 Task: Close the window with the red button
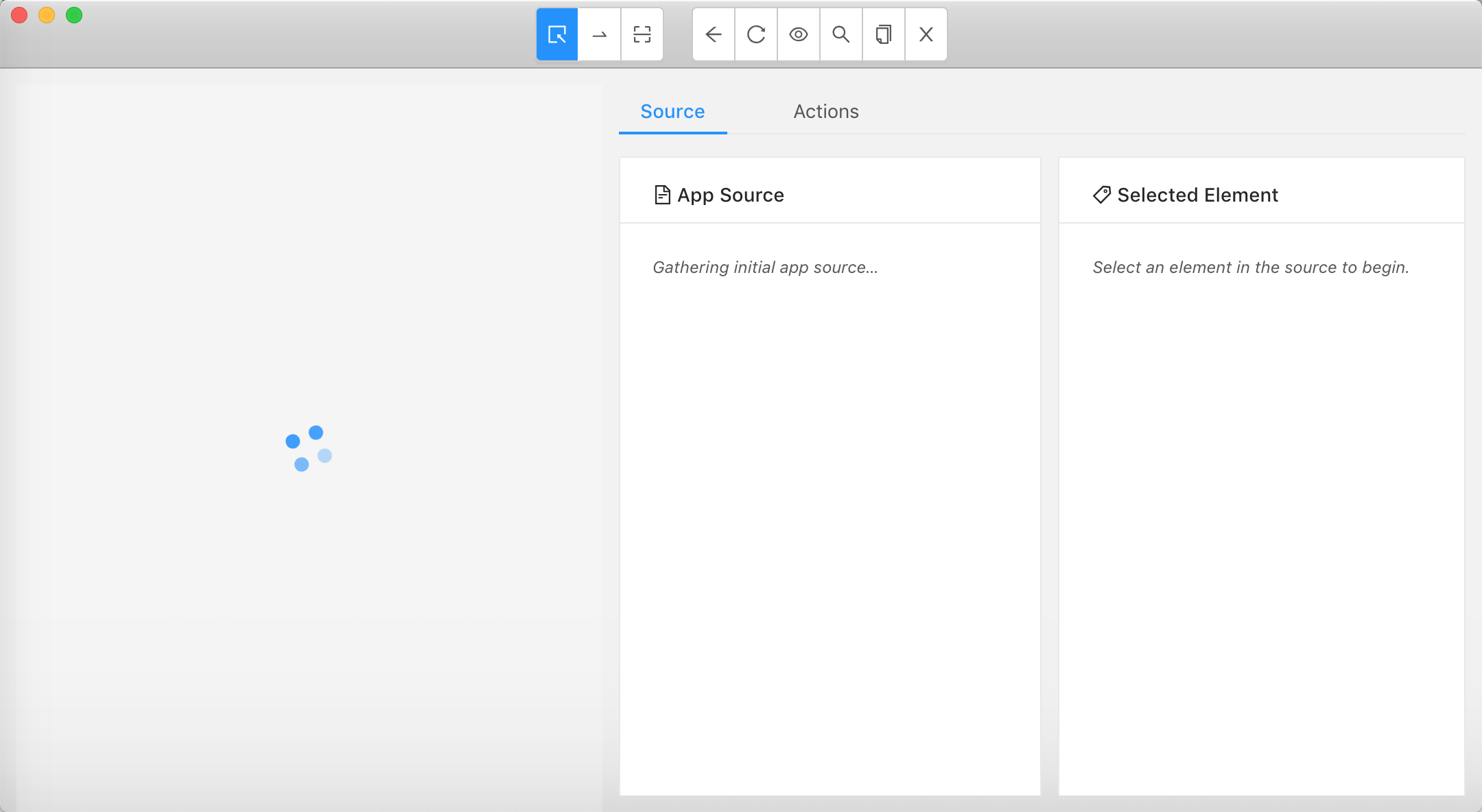click(x=19, y=15)
